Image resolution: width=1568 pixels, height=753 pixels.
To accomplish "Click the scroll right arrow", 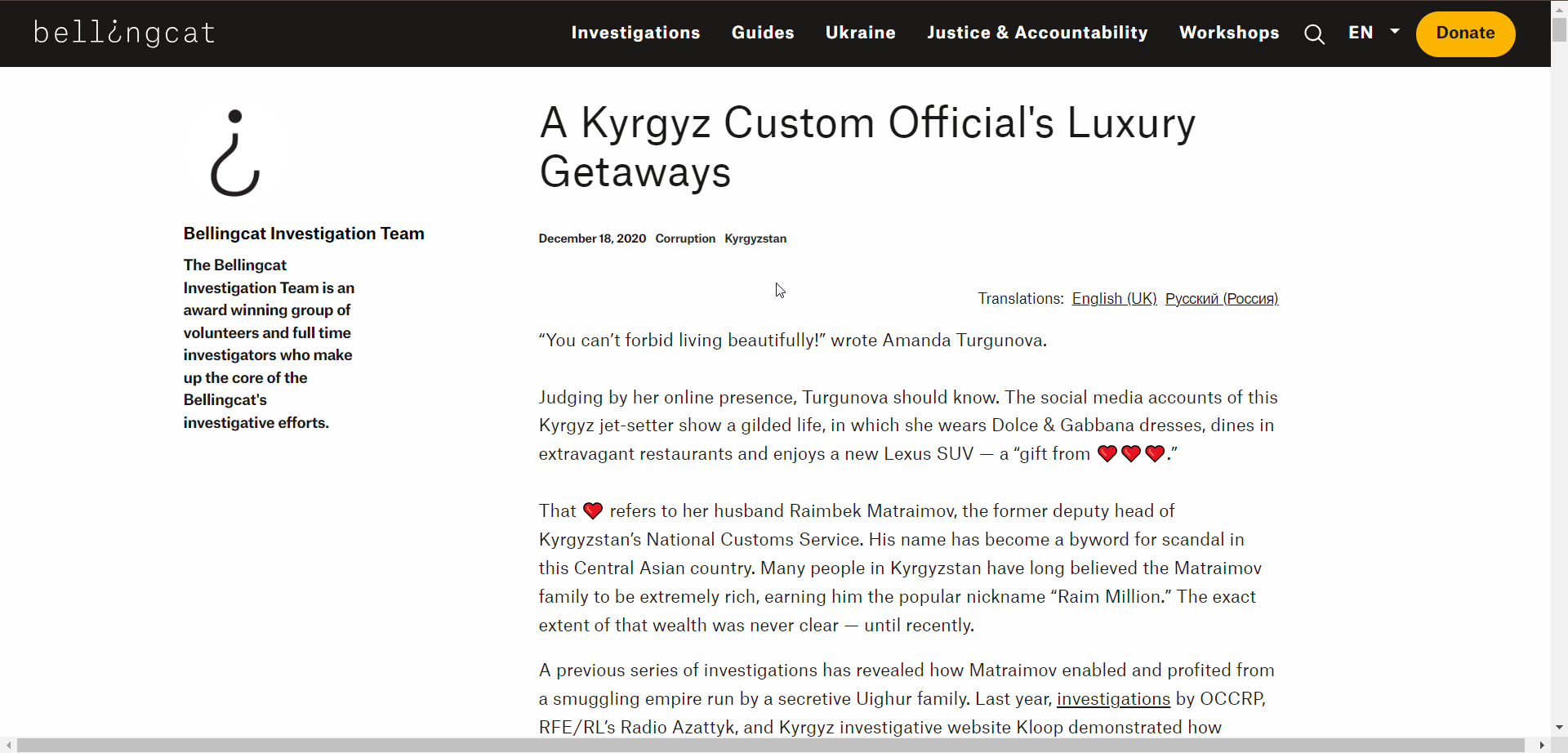I will pos(1541,745).
